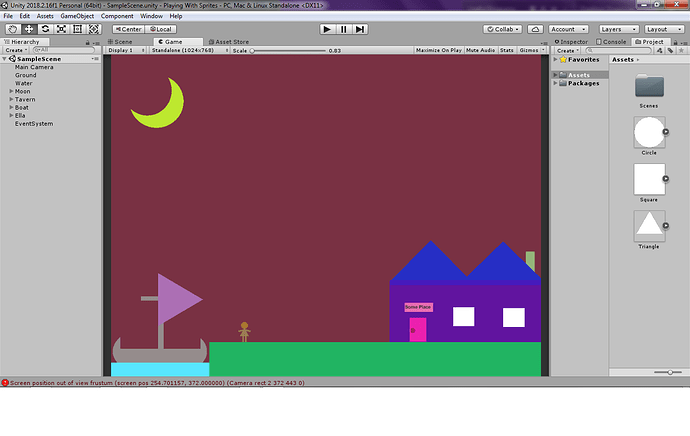Select the Hand tool
The height and width of the screenshot is (436, 690).
pyautogui.click(x=13, y=29)
